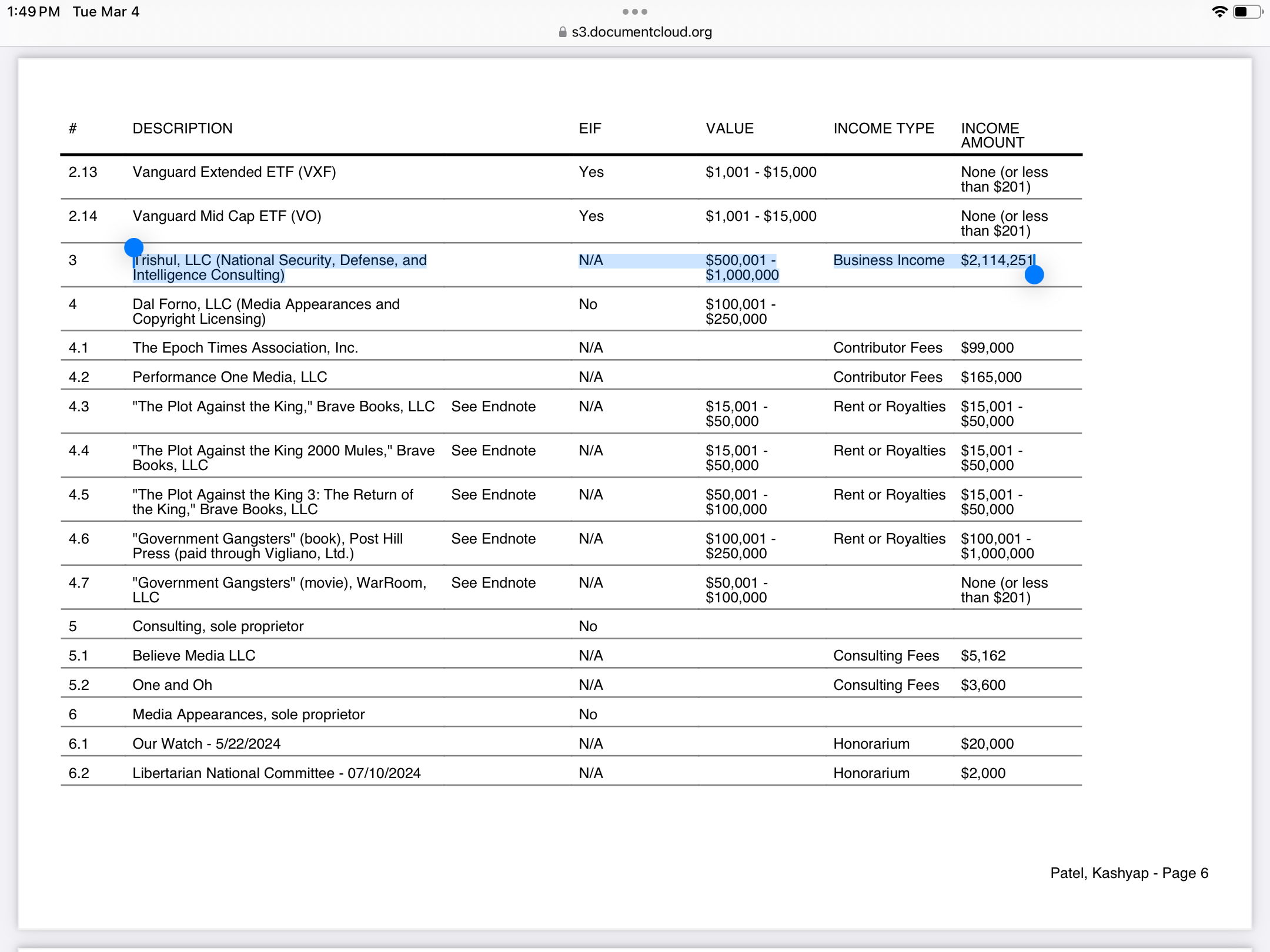Screen dimensions: 1270x952
Task: Tap the $20,000 honorarium amount
Action: click(987, 744)
